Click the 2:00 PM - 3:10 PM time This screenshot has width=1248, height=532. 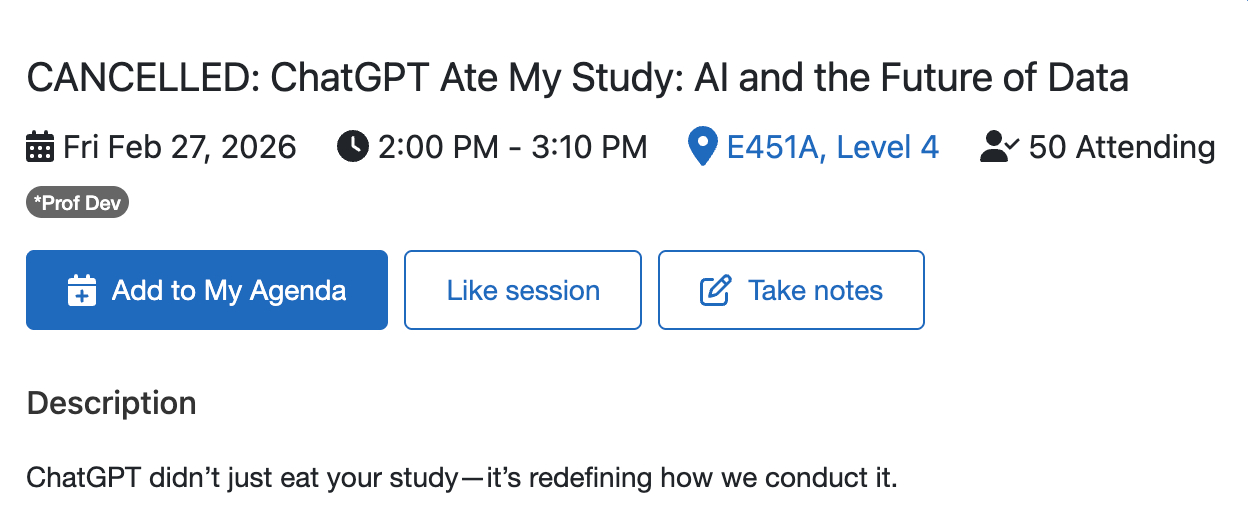[512, 148]
